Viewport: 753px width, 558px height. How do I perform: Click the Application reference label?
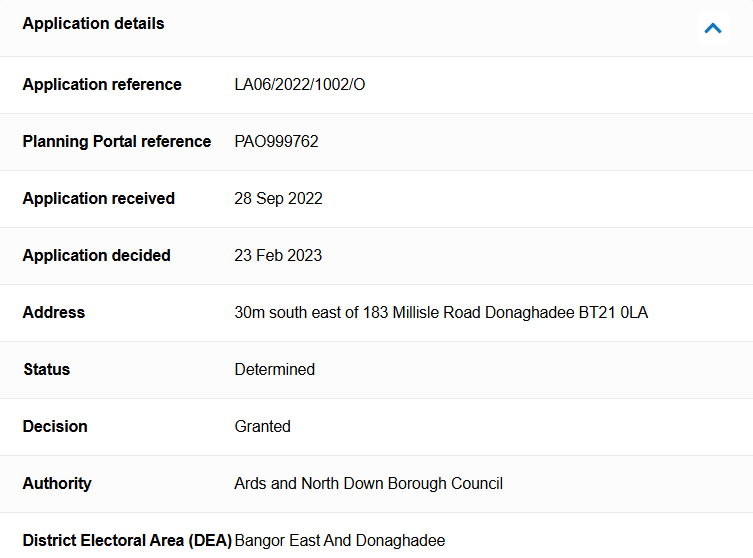tap(102, 85)
